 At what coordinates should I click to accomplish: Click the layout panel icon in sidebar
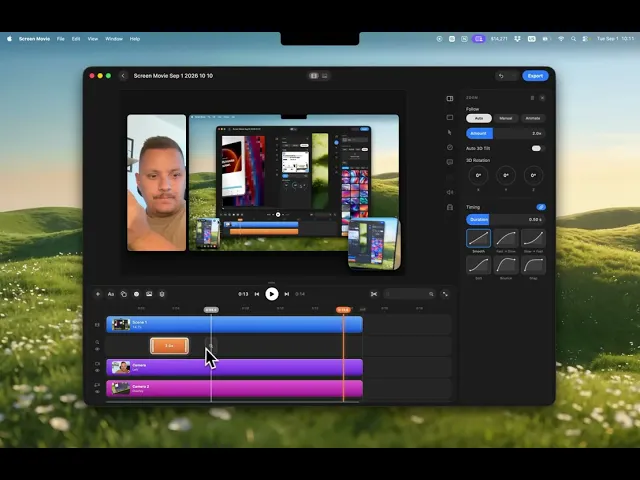450,98
